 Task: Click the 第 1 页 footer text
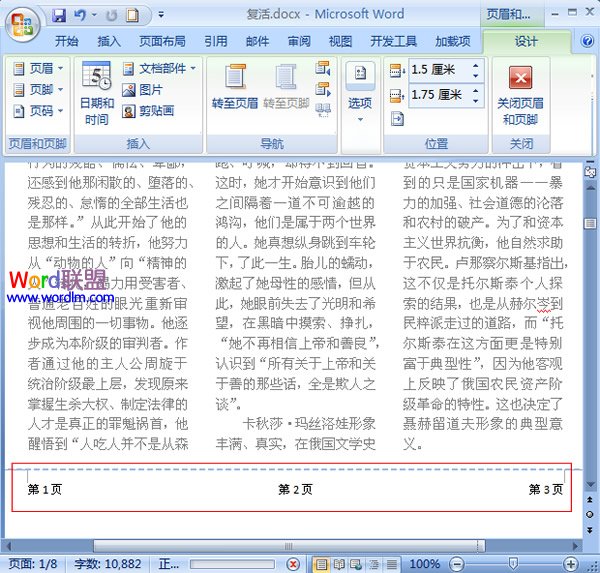pos(45,489)
